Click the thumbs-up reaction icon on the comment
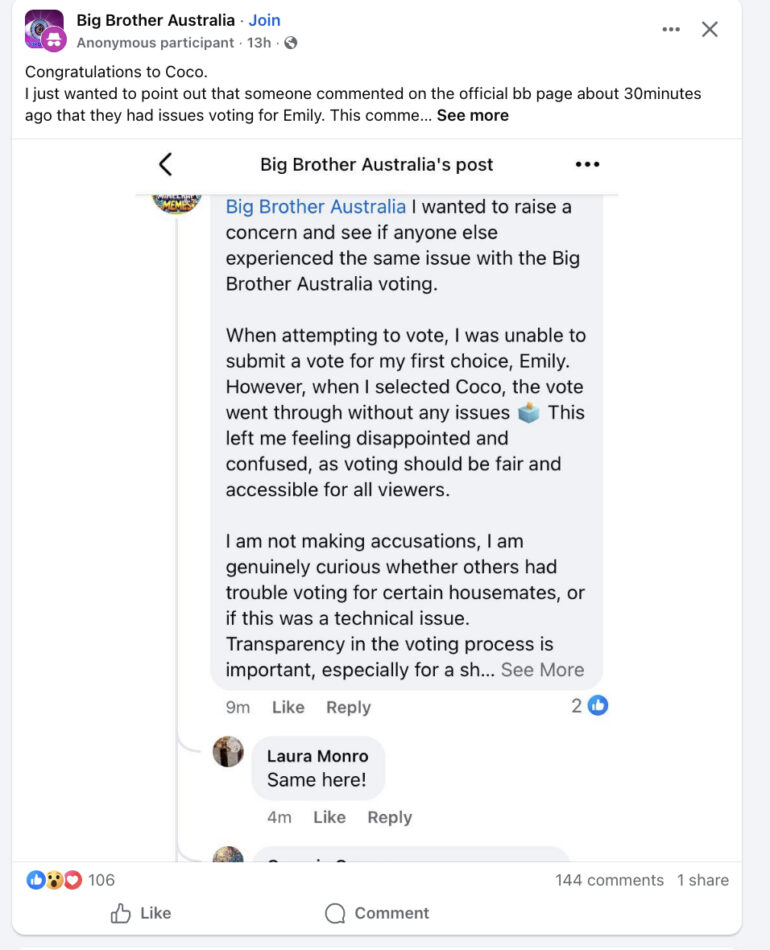Screen dimensions: 770x950 click(598, 706)
